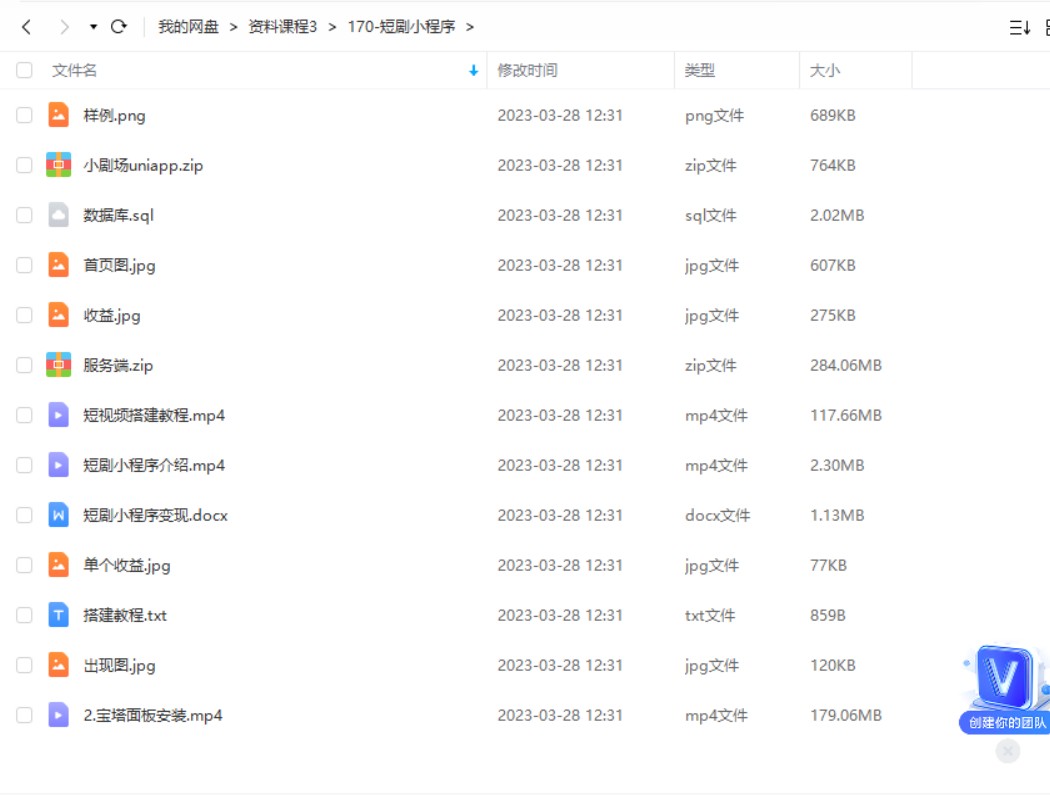Select file name 收益.jpg

point(112,316)
